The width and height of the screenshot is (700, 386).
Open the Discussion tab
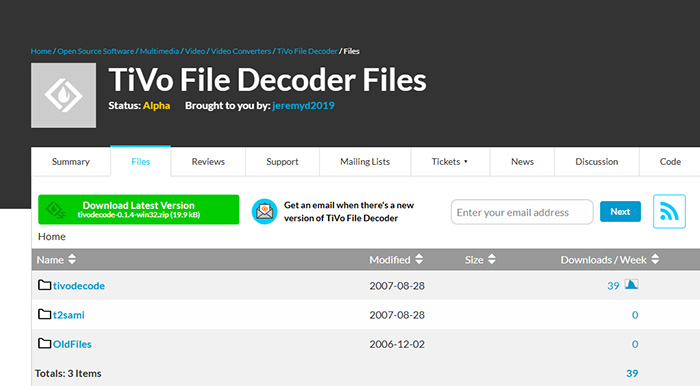(x=597, y=162)
